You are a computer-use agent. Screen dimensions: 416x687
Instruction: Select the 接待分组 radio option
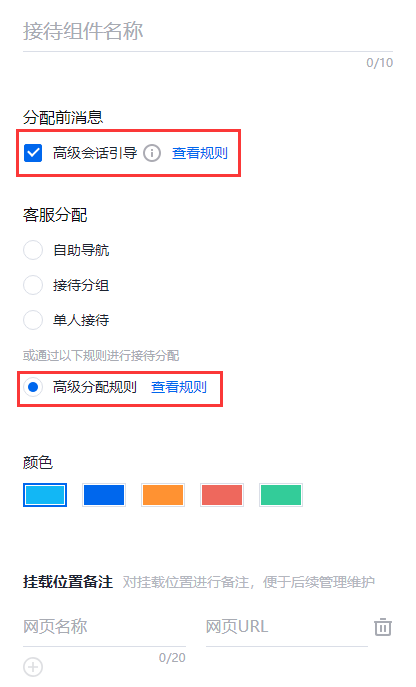(33, 285)
